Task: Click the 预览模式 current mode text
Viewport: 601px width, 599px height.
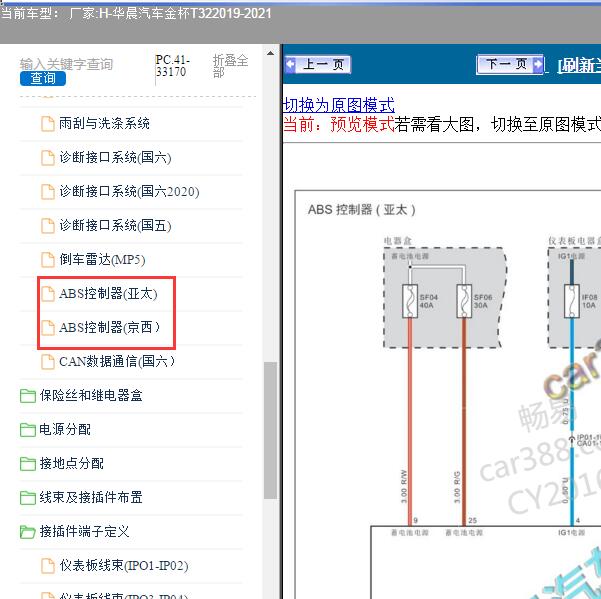Action: (x=362, y=125)
